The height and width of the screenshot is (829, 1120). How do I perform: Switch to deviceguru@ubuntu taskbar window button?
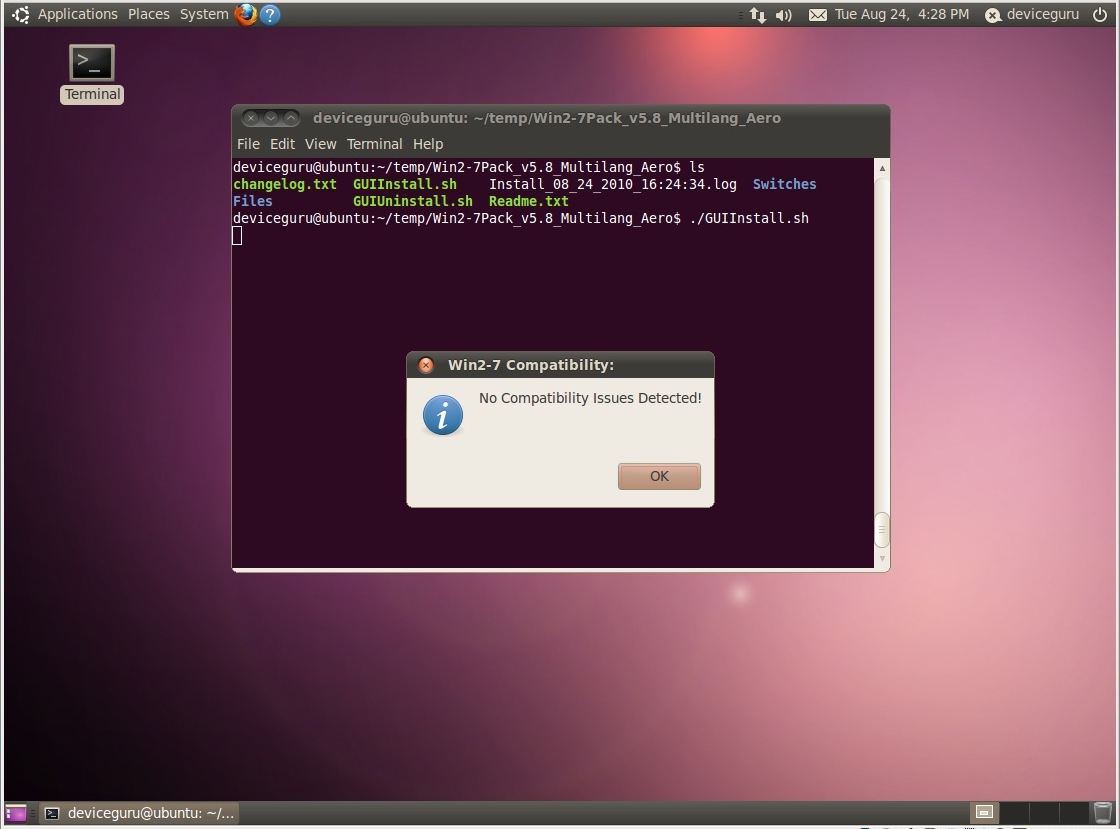(139, 813)
